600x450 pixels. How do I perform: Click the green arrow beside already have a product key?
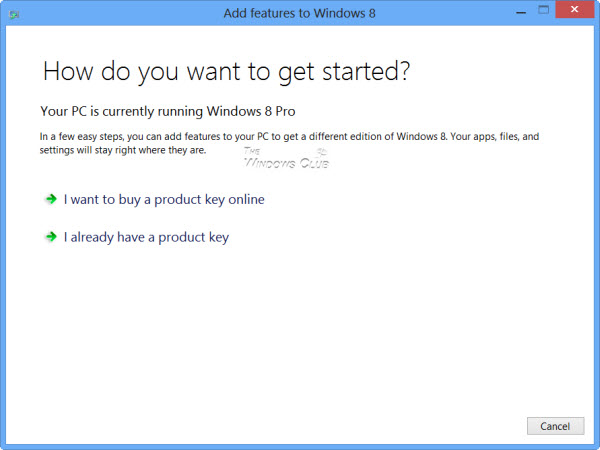51,237
